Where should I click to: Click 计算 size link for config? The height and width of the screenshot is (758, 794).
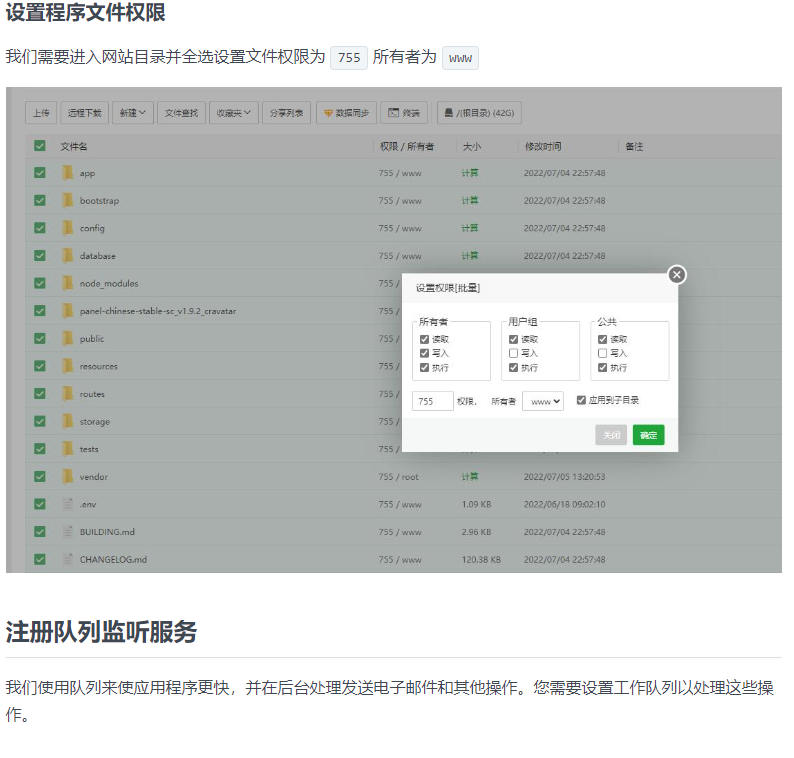pos(469,228)
